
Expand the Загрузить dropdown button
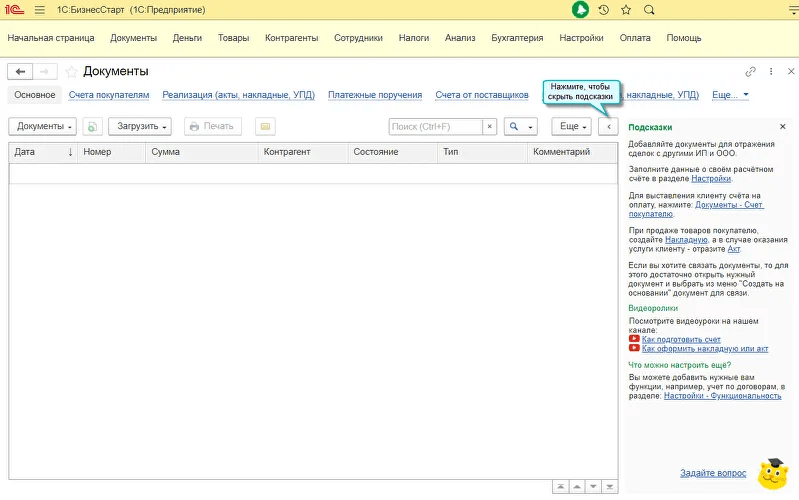pos(139,127)
